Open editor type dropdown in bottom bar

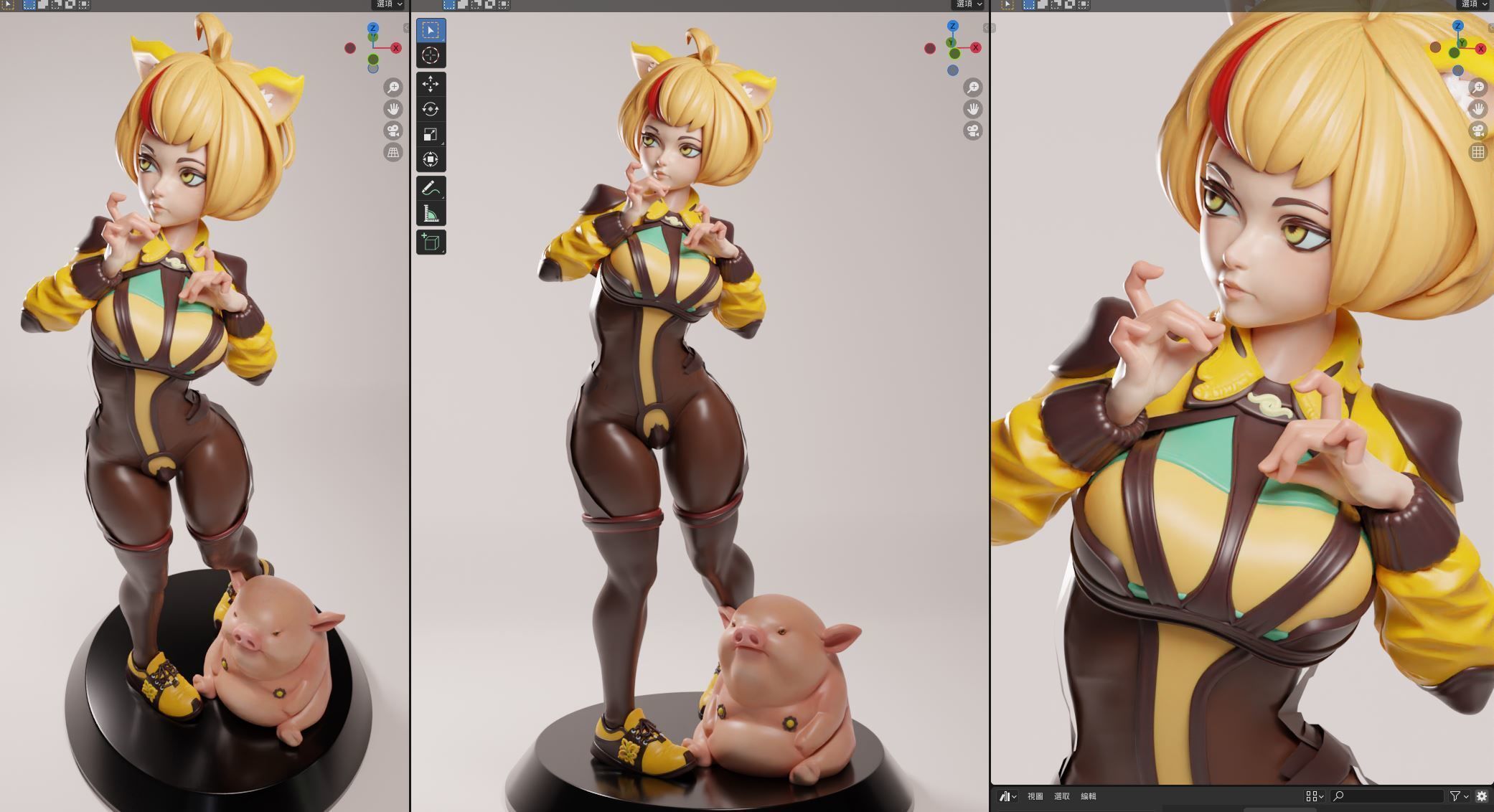click(x=1007, y=796)
